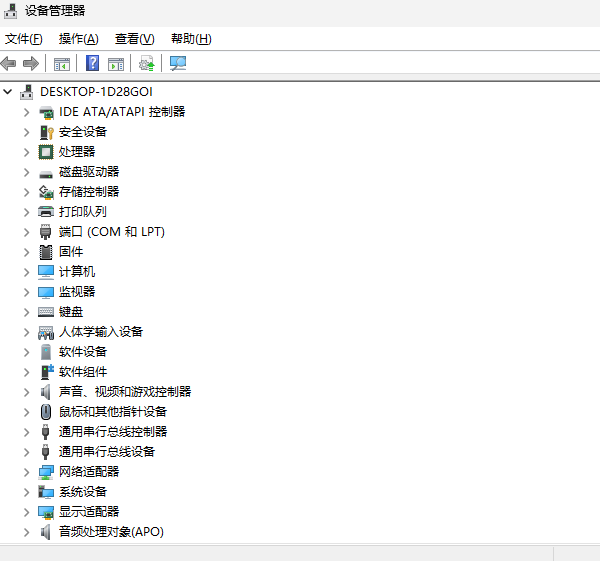Click the blue Help question mark toolbar icon

point(92,64)
